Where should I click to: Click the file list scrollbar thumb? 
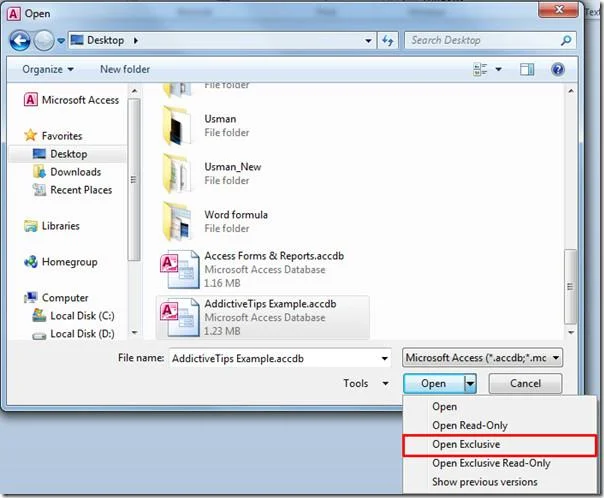570,287
